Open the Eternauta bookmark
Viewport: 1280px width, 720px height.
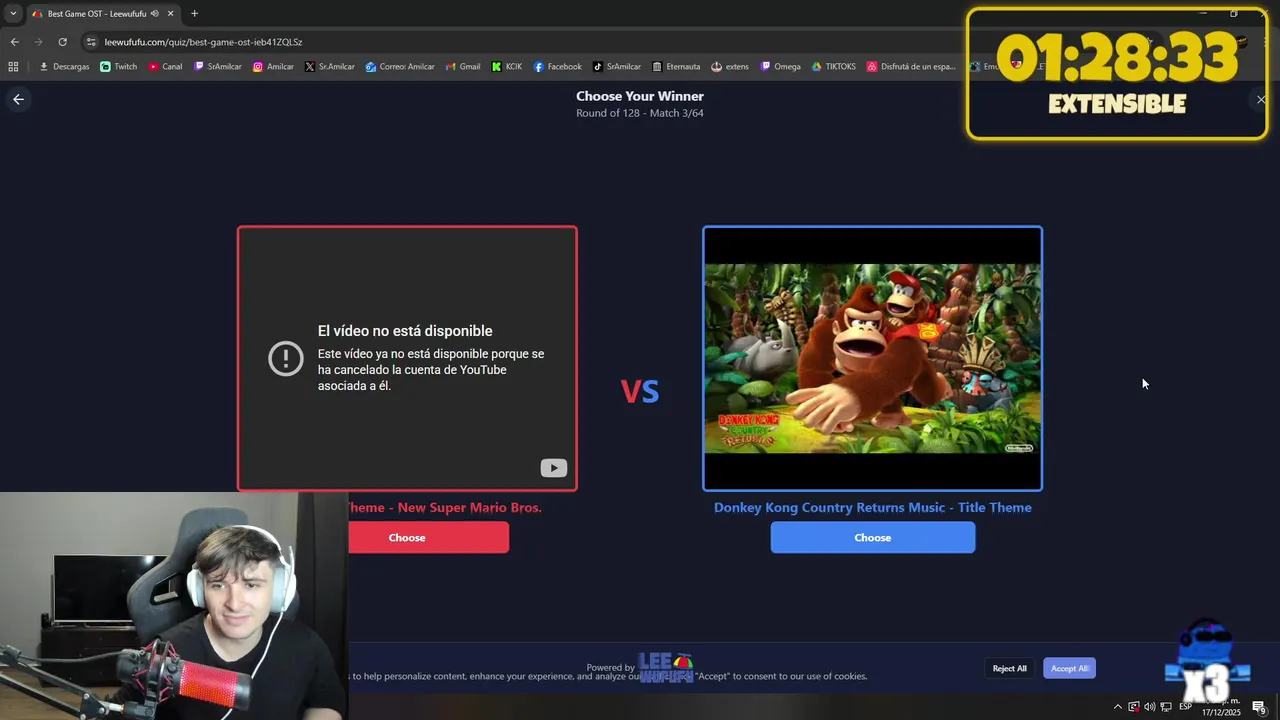pyautogui.click(x=676, y=67)
